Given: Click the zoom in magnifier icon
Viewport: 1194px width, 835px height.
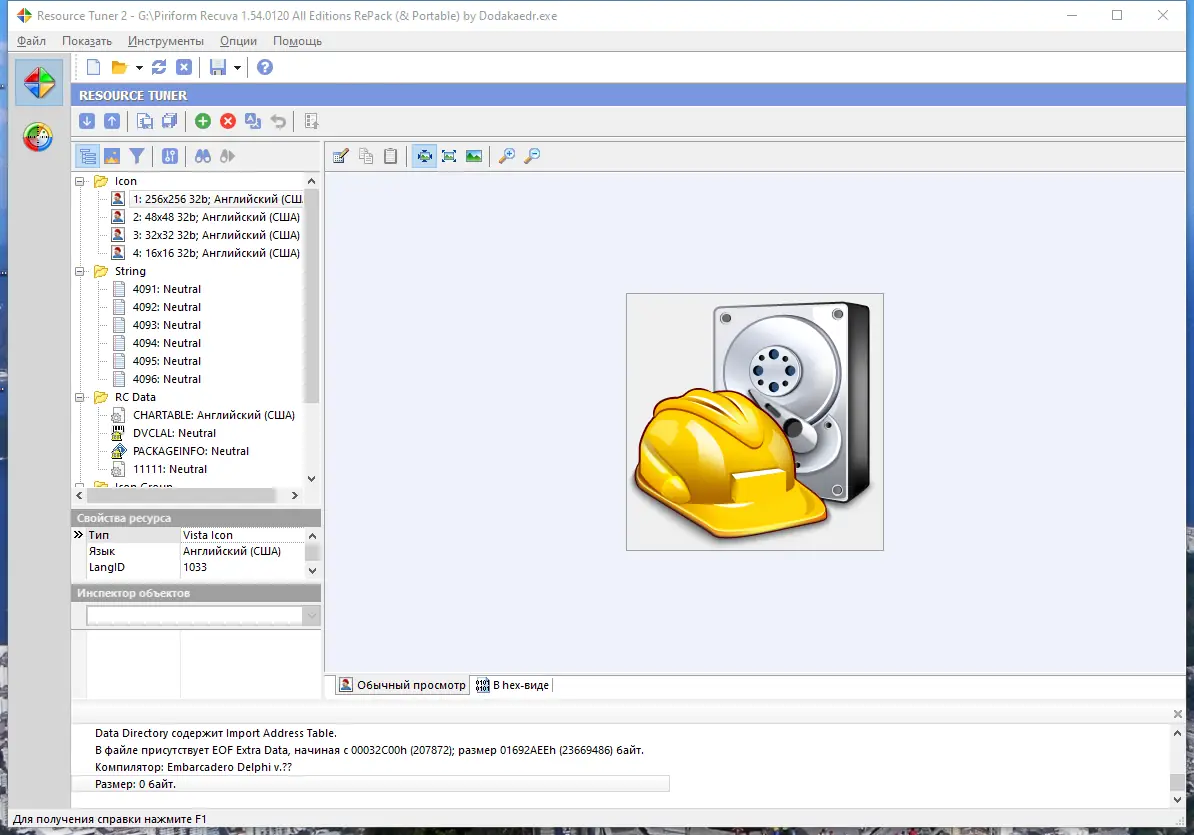Looking at the screenshot, I should pyautogui.click(x=507, y=156).
